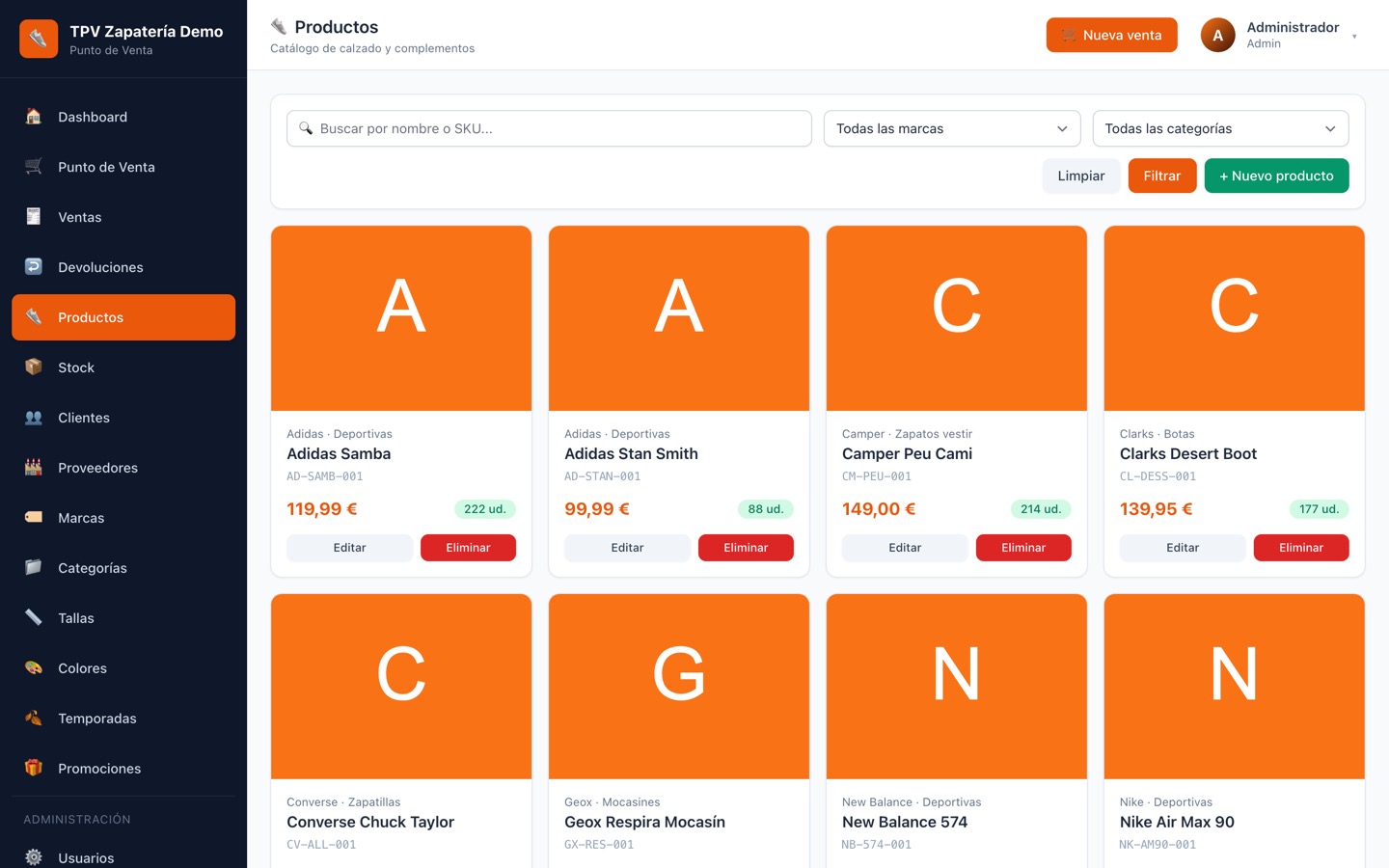
Task: Click the TPV Zapatería Demo logo icon
Action: point(39,39)
